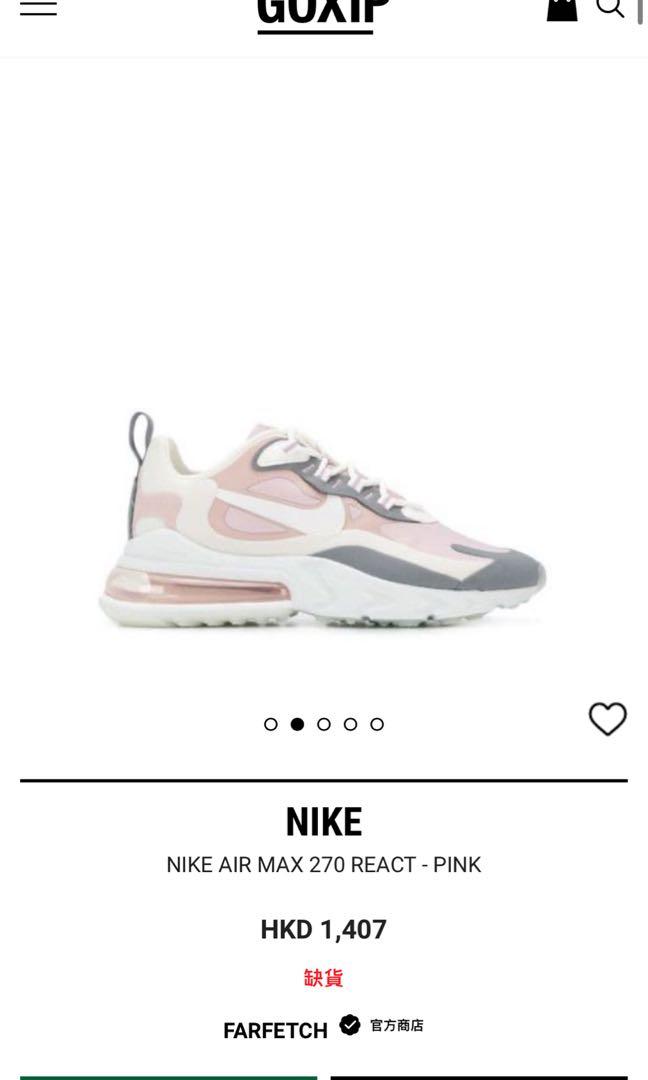
Task: Add shoe to wishlist with heart icon
Action: point(607,718)
